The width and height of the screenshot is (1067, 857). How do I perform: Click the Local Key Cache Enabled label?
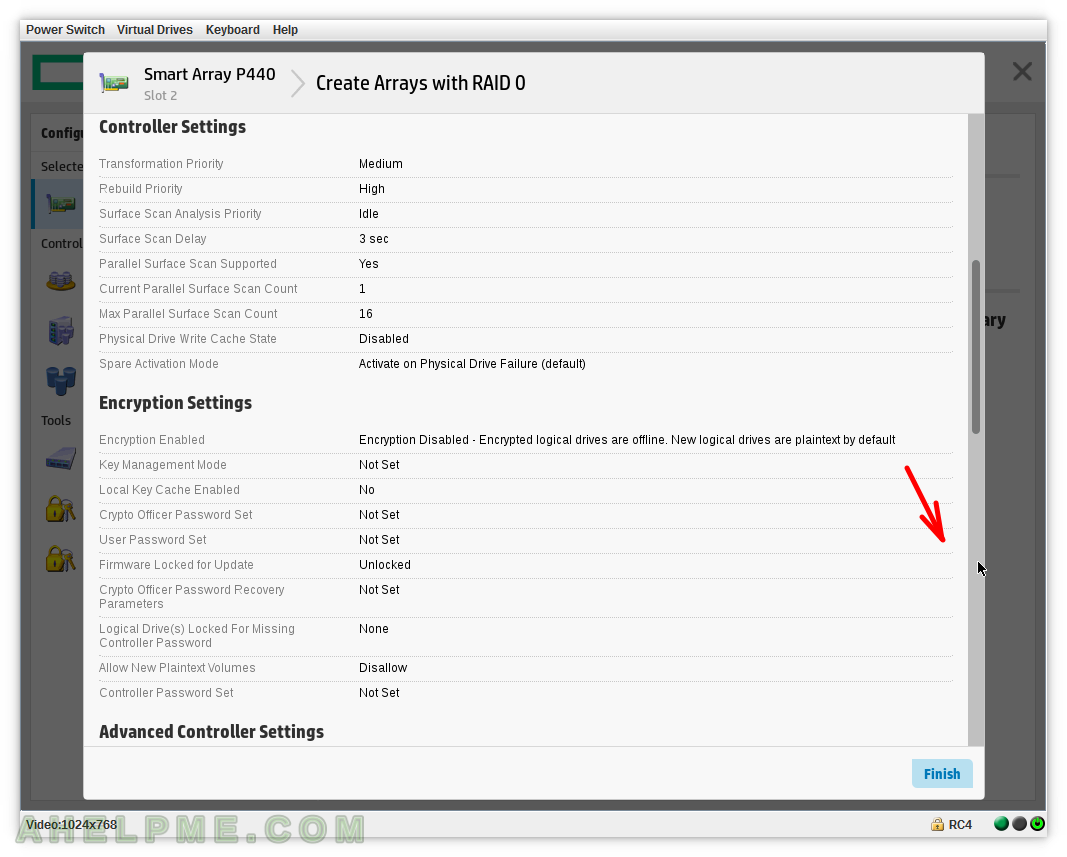[x=169, y=490]
